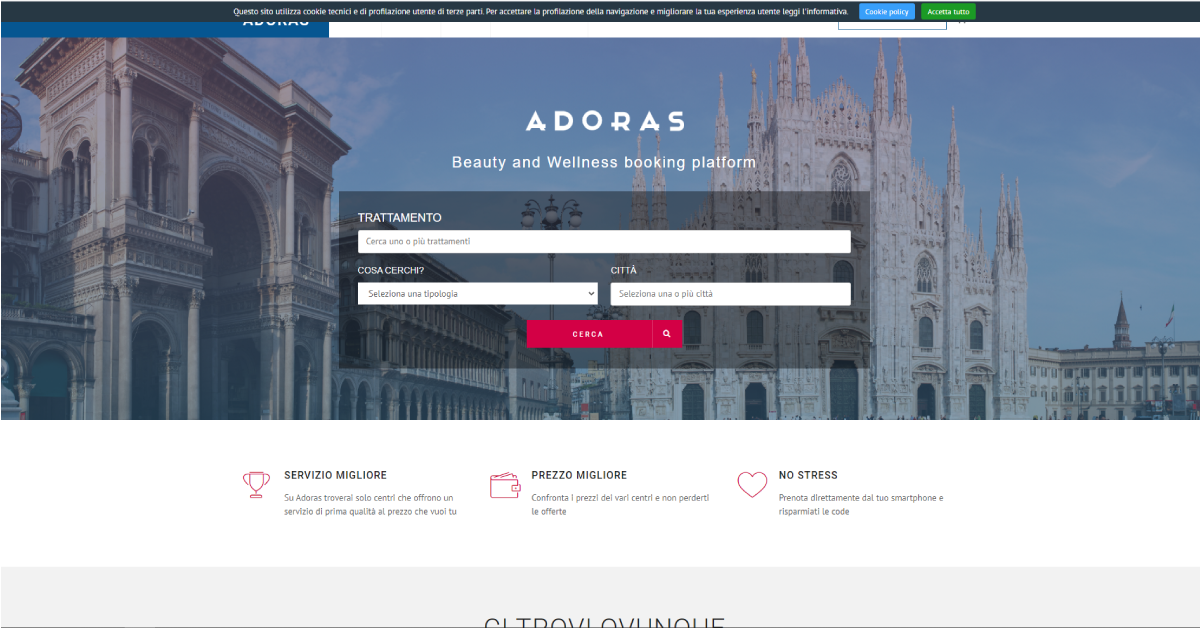Viewport: 1200px width, 628px height.
Task: Click the heart icon beside No Stress
Action: [x=752, y=485]
